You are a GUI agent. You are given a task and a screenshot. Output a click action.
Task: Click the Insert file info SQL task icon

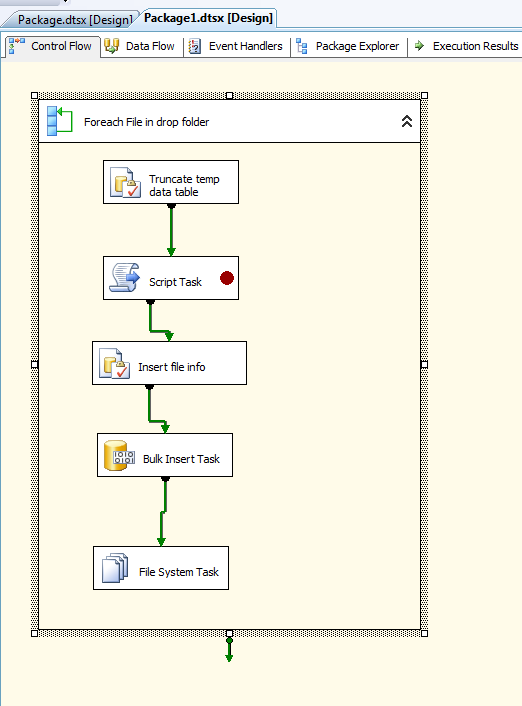(114, 363)
